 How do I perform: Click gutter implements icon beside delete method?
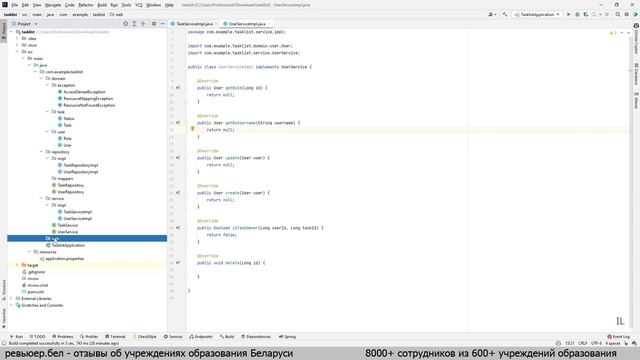point(178,263)
